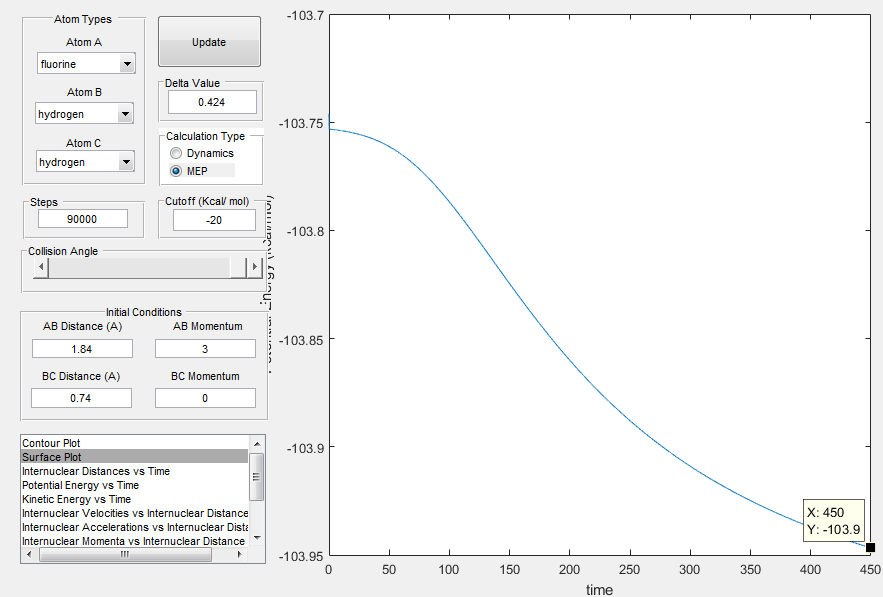
Task: Open the Atom A fluorine dropdown
Action: click(x=86, y=64)
